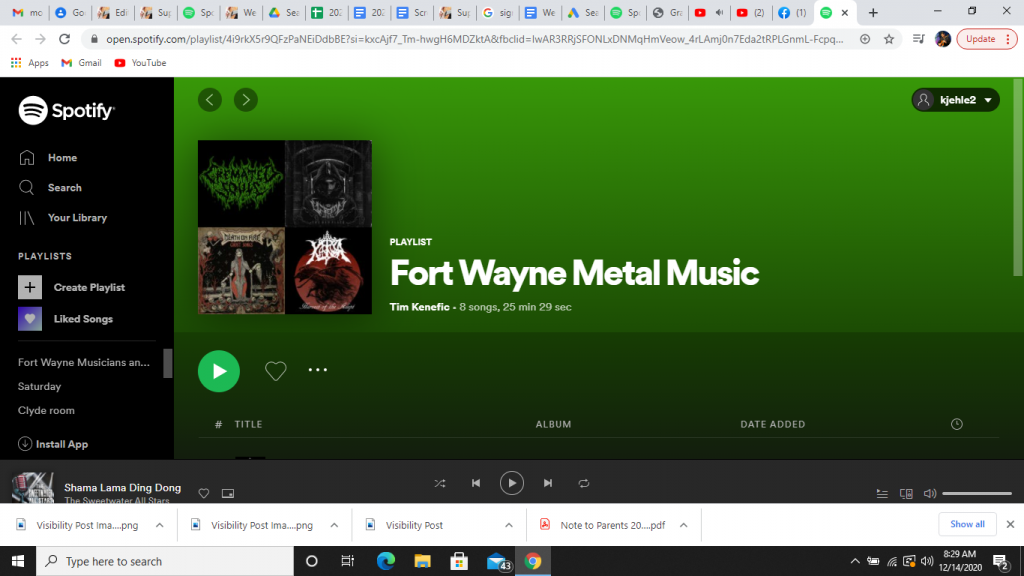Open Microsoft Edge from taskbar
1024x576 pixels.
[x=386, y=561]
